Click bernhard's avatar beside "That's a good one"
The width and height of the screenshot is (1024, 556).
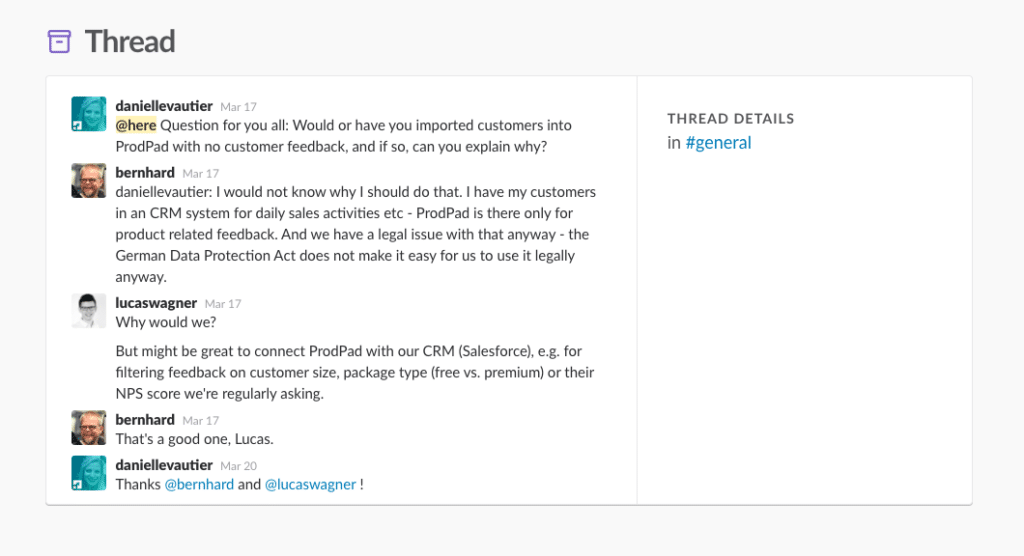point(89,427)
